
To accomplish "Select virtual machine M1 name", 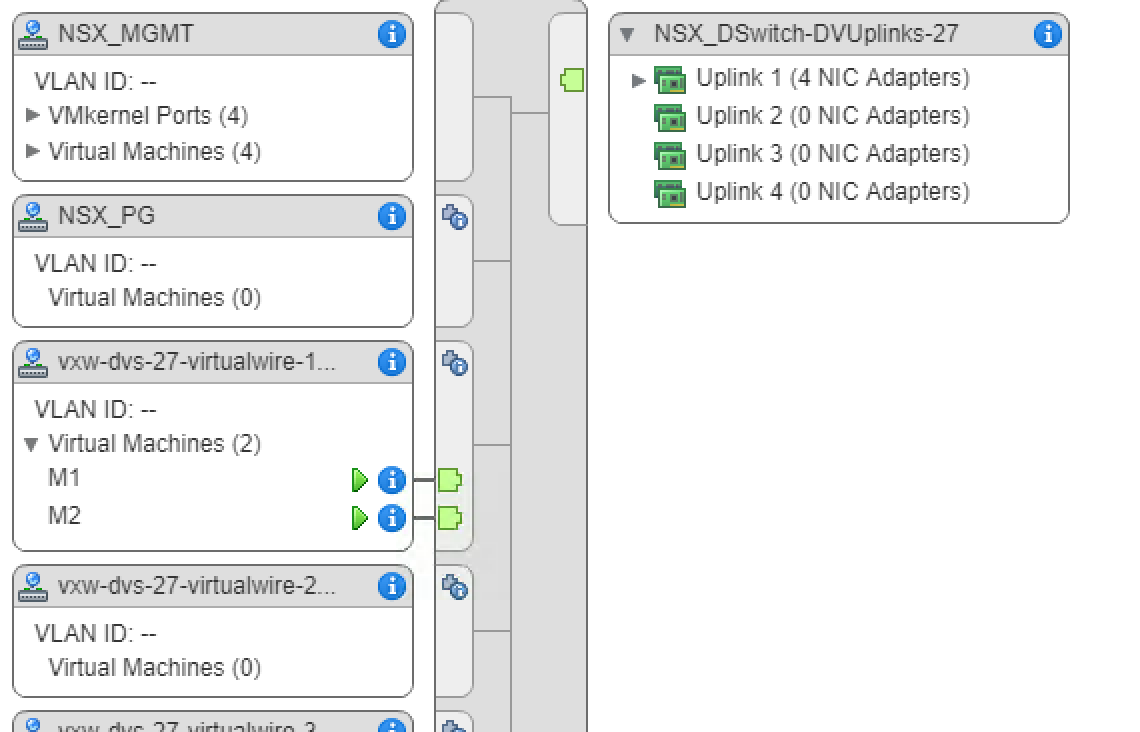I will pyautogui.click(x=64, y=478).
